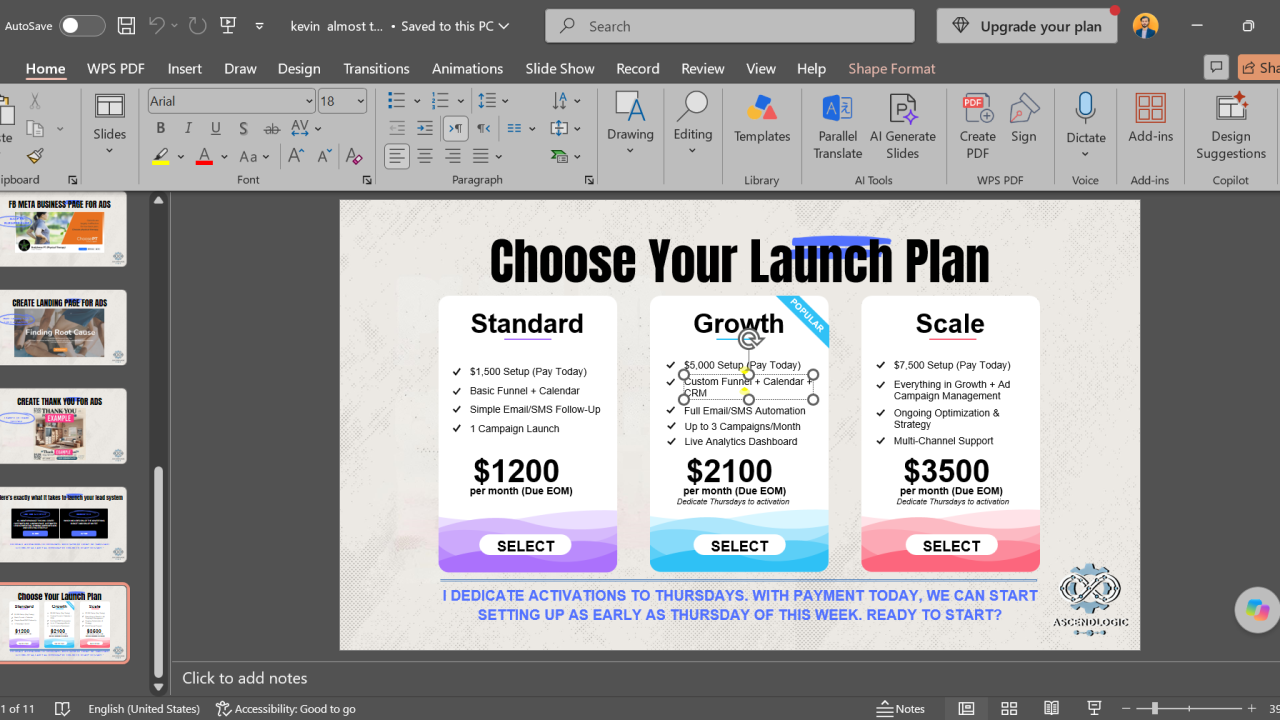Decrease the font size
The width and height of the screenshot is (1280, 720).
point(324,156)
